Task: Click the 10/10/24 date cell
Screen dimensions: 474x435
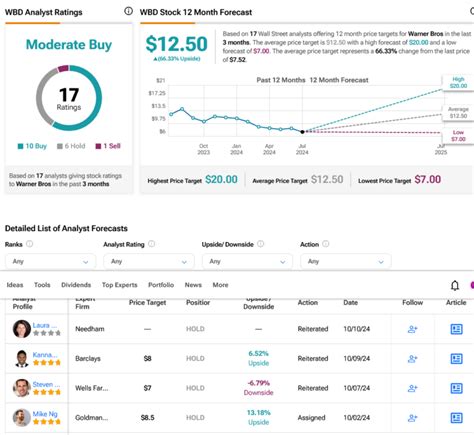Action: [x=357, y=329]
